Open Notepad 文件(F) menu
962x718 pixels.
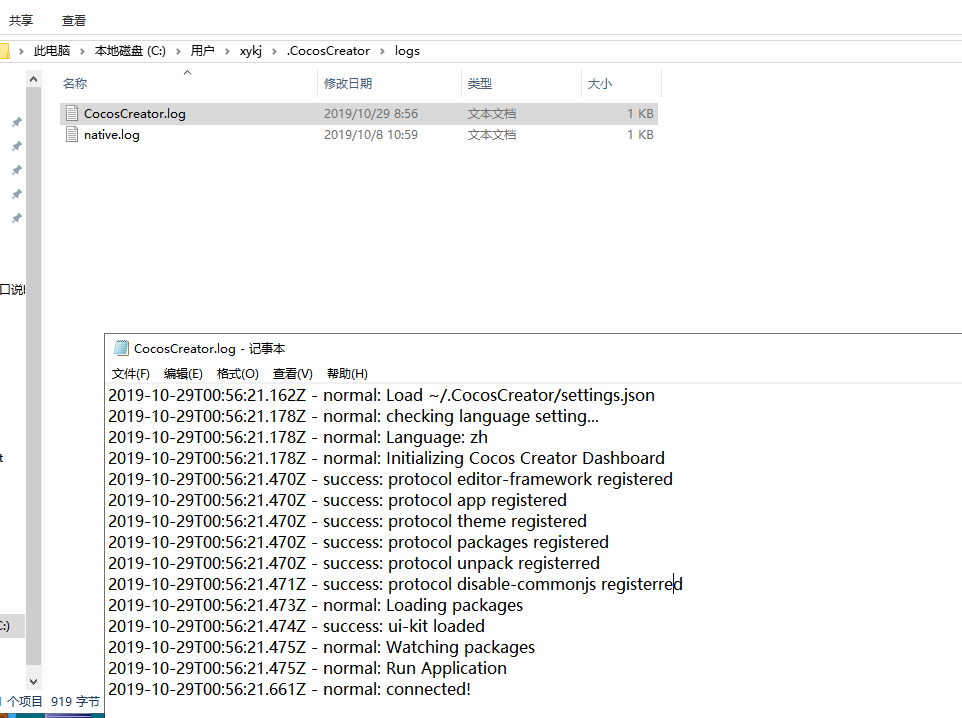point(131,374)
